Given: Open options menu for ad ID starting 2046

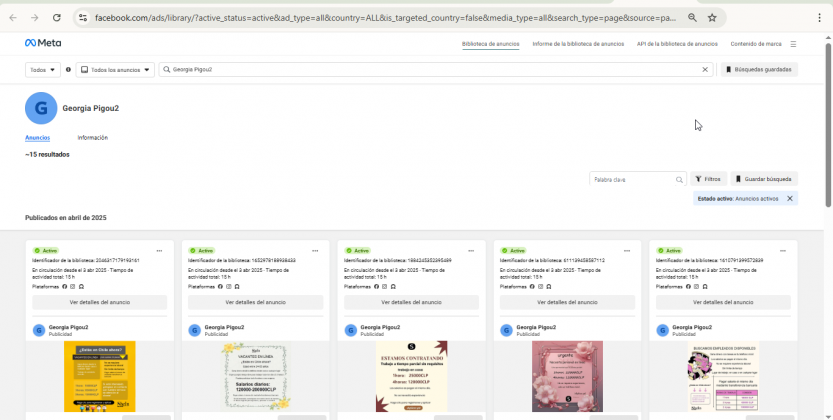Looking at the screenshot, I should pos(159,251).
